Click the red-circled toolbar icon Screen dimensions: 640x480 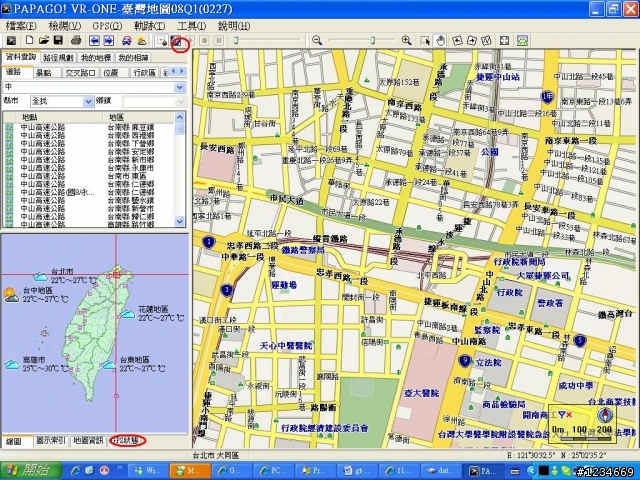point(177,40)
